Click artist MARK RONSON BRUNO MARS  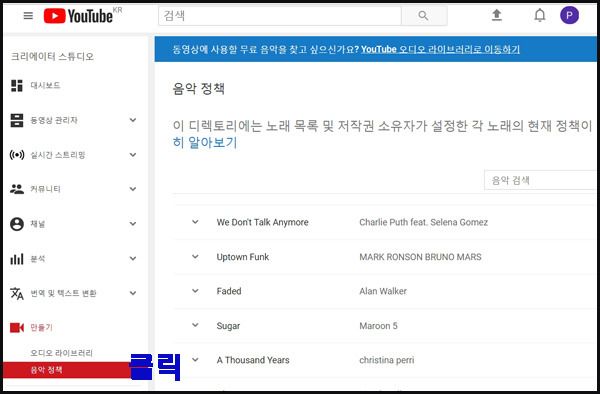[x=420, y=257]
